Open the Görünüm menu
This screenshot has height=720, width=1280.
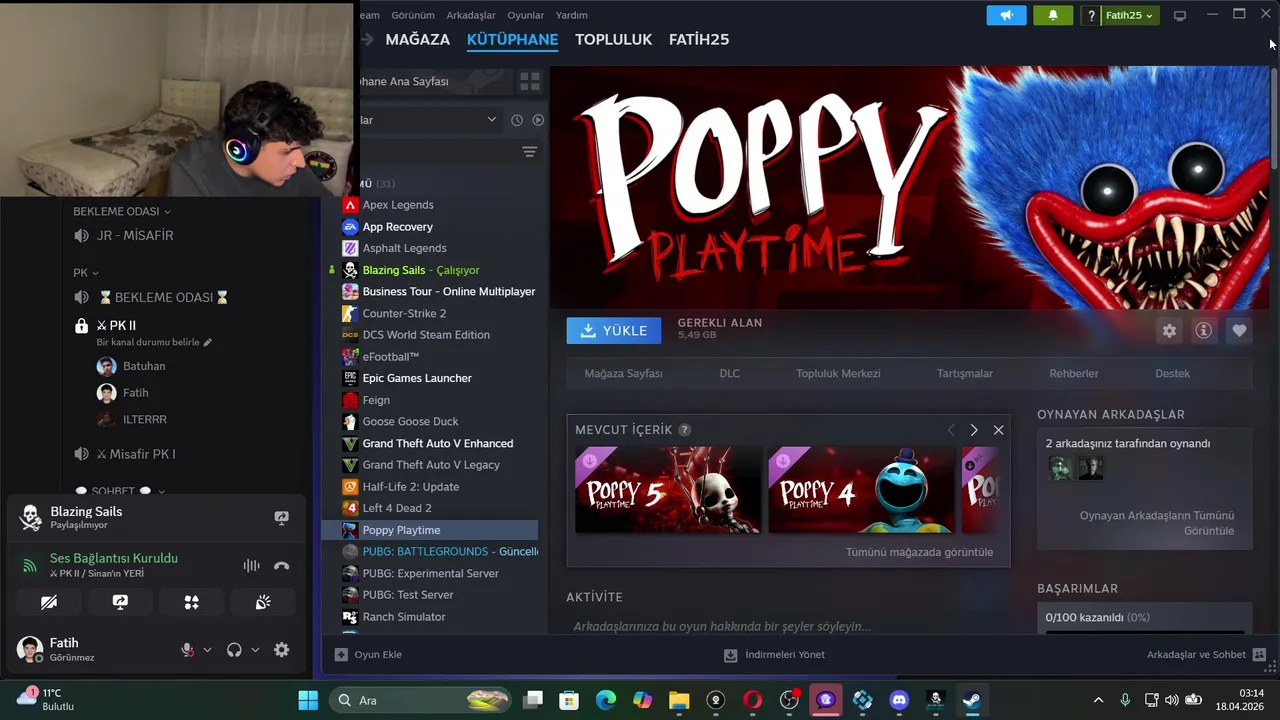[413, 15]
